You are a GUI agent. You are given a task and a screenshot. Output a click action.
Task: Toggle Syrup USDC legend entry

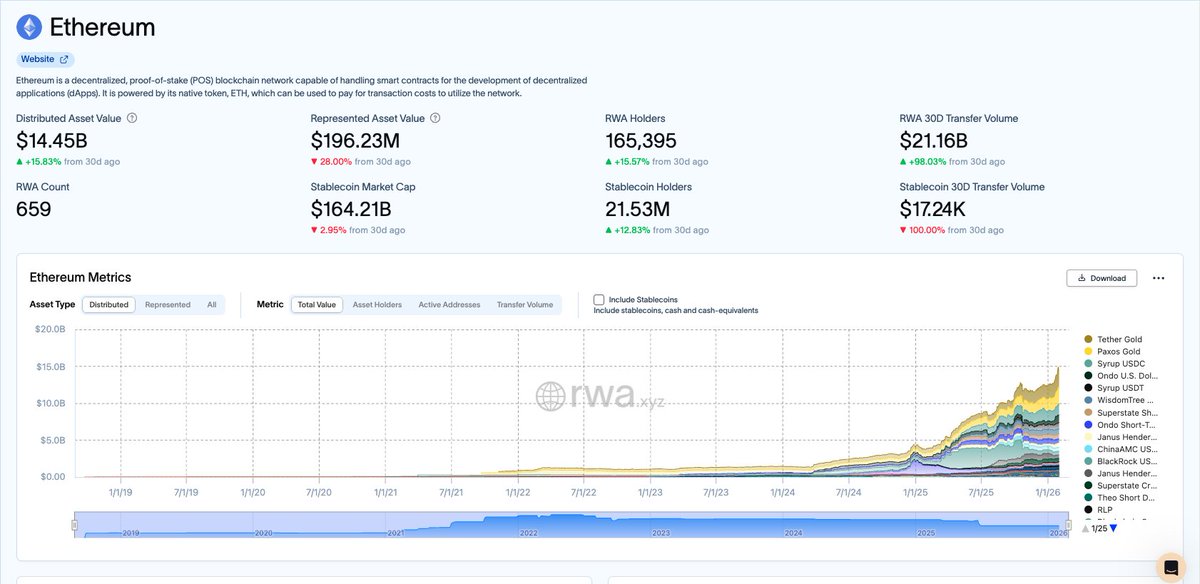[x=1114, y=364]
